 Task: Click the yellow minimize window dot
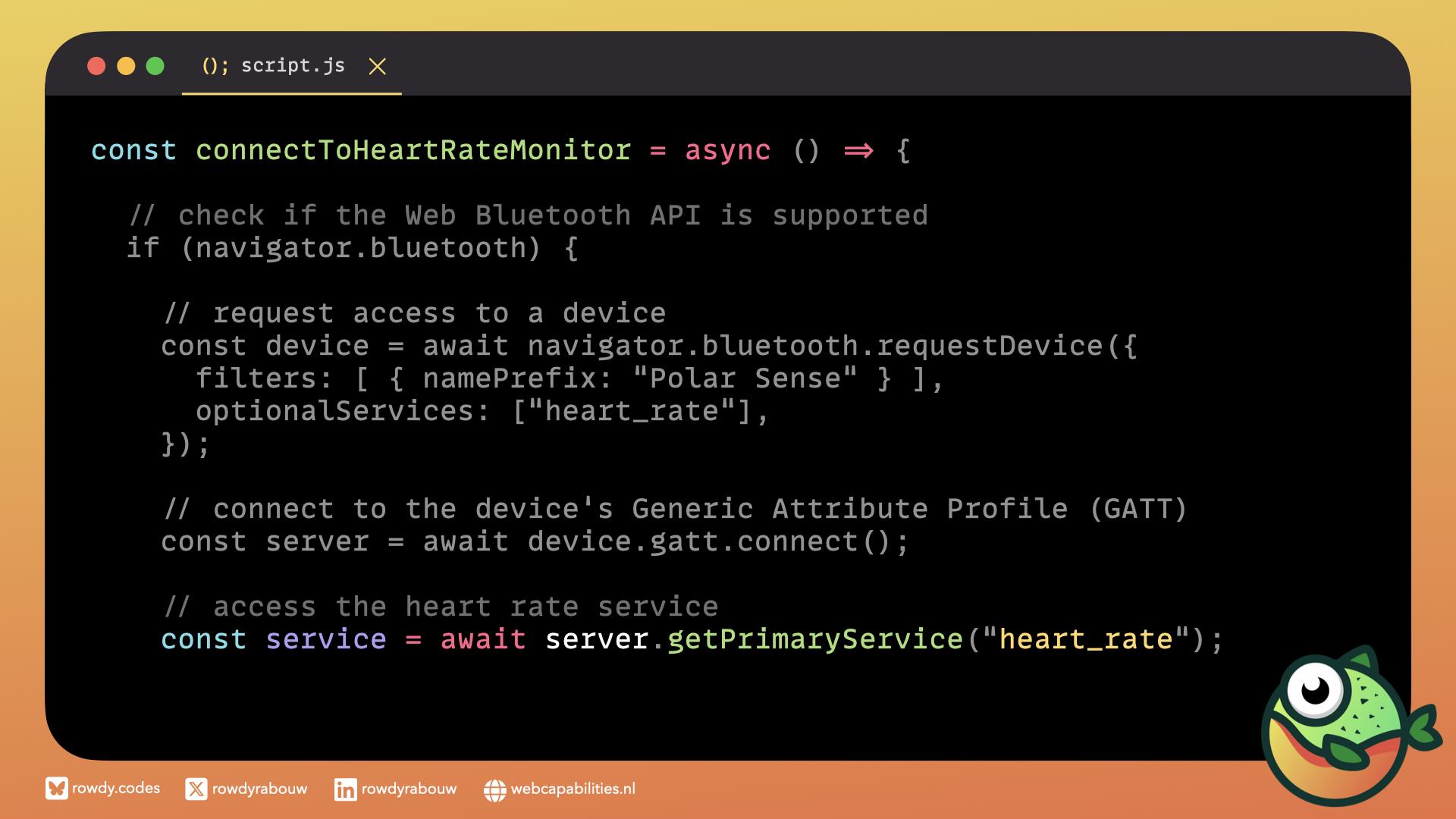(x=126, y=66)
